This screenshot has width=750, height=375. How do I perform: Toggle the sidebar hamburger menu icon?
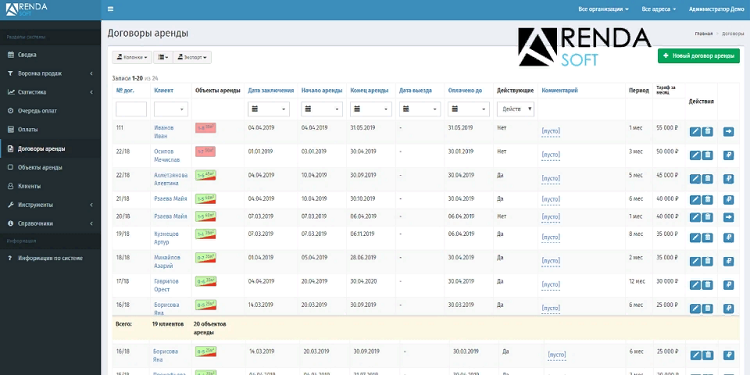coord(111,9)
